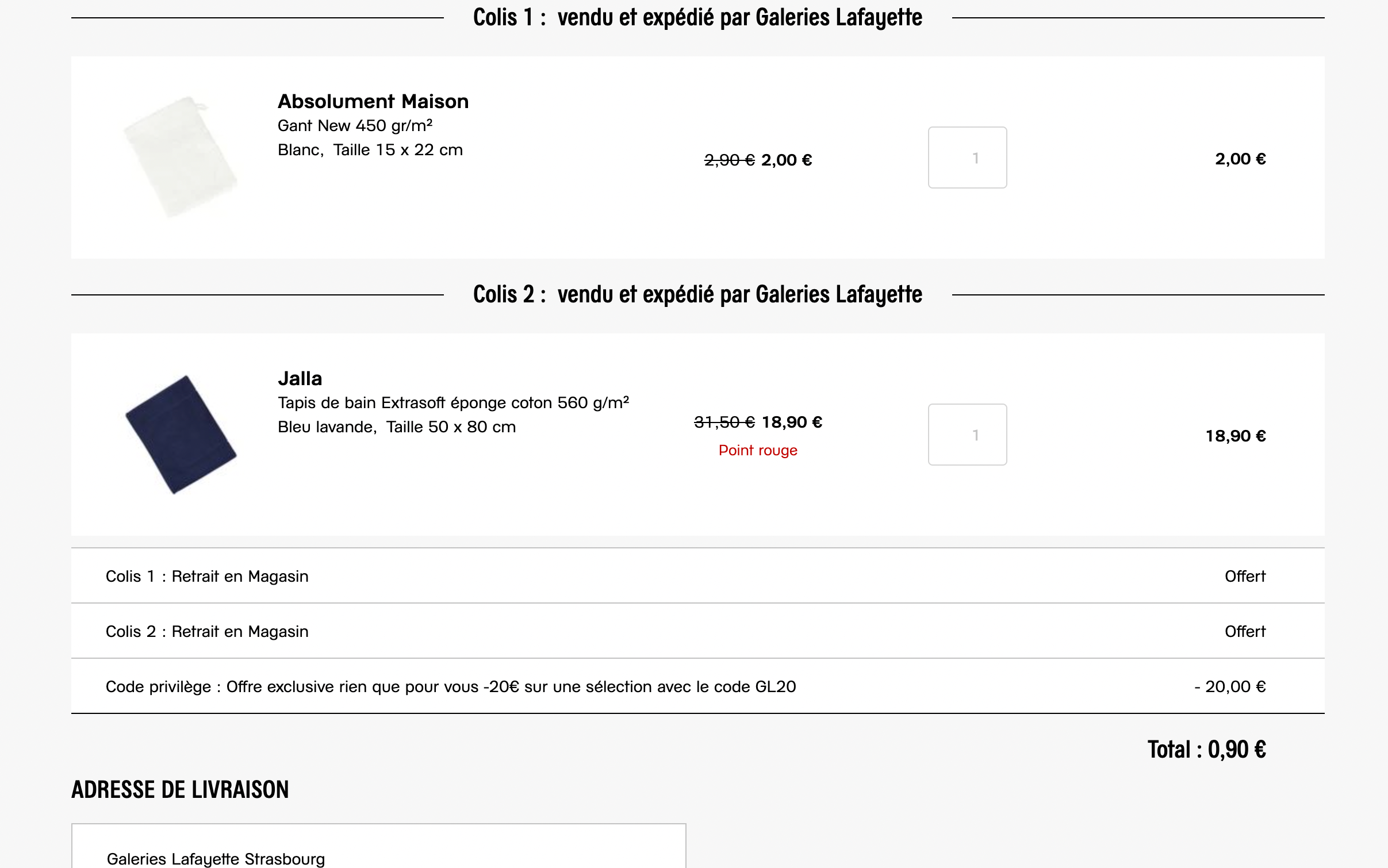Click the Colis 2 section heading
Screen dimensions: 1388x868
coord(697,294)
